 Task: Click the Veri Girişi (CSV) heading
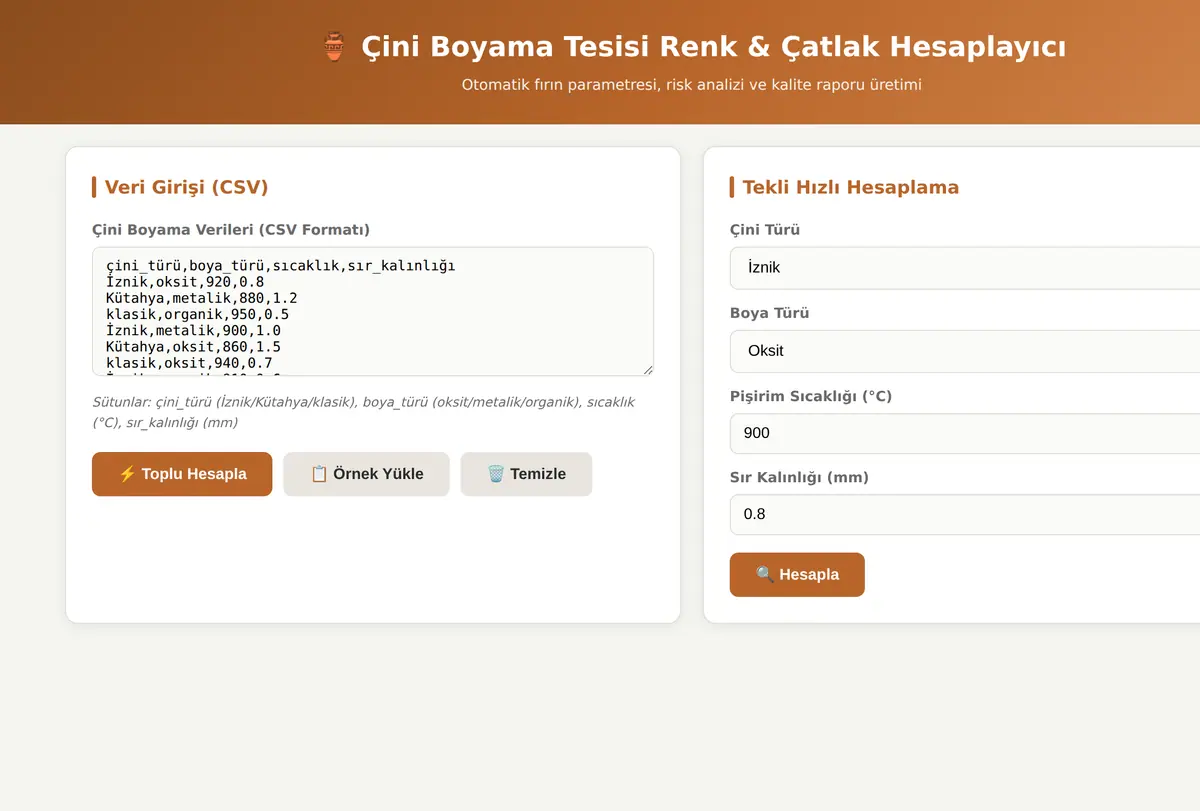pos(186,187)
